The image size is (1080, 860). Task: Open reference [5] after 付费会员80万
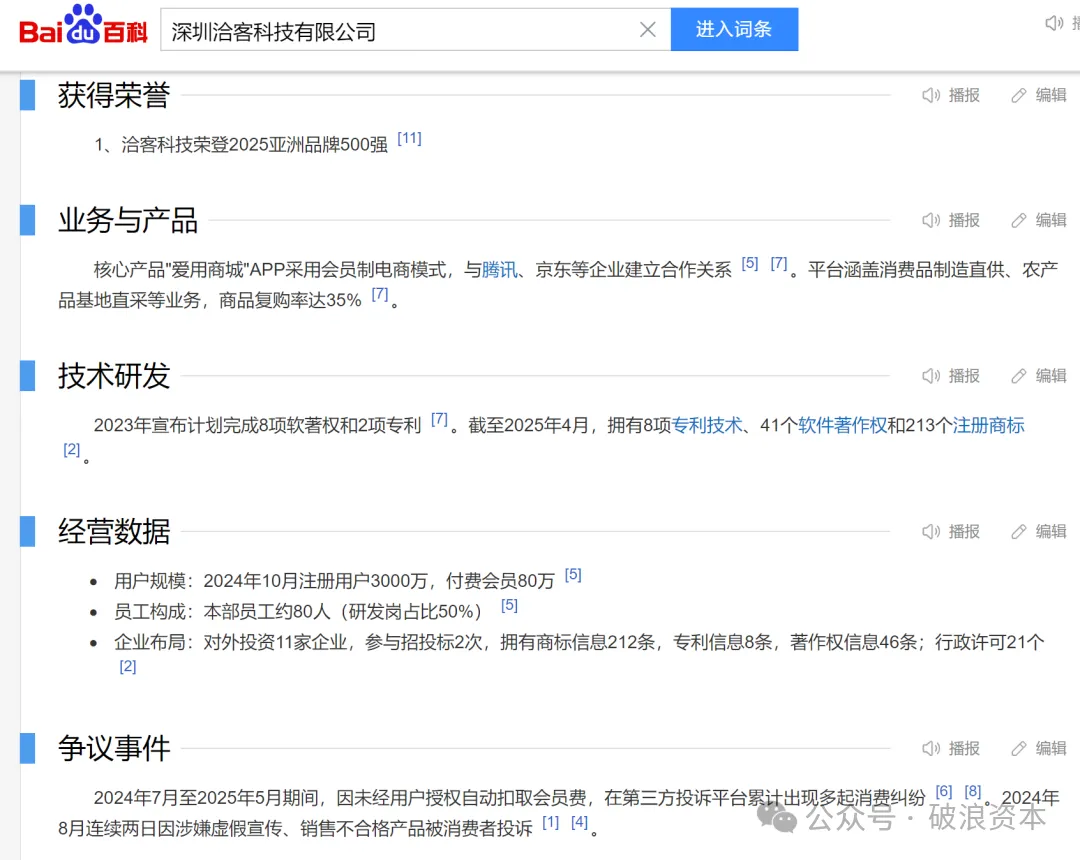pos(573,575)
